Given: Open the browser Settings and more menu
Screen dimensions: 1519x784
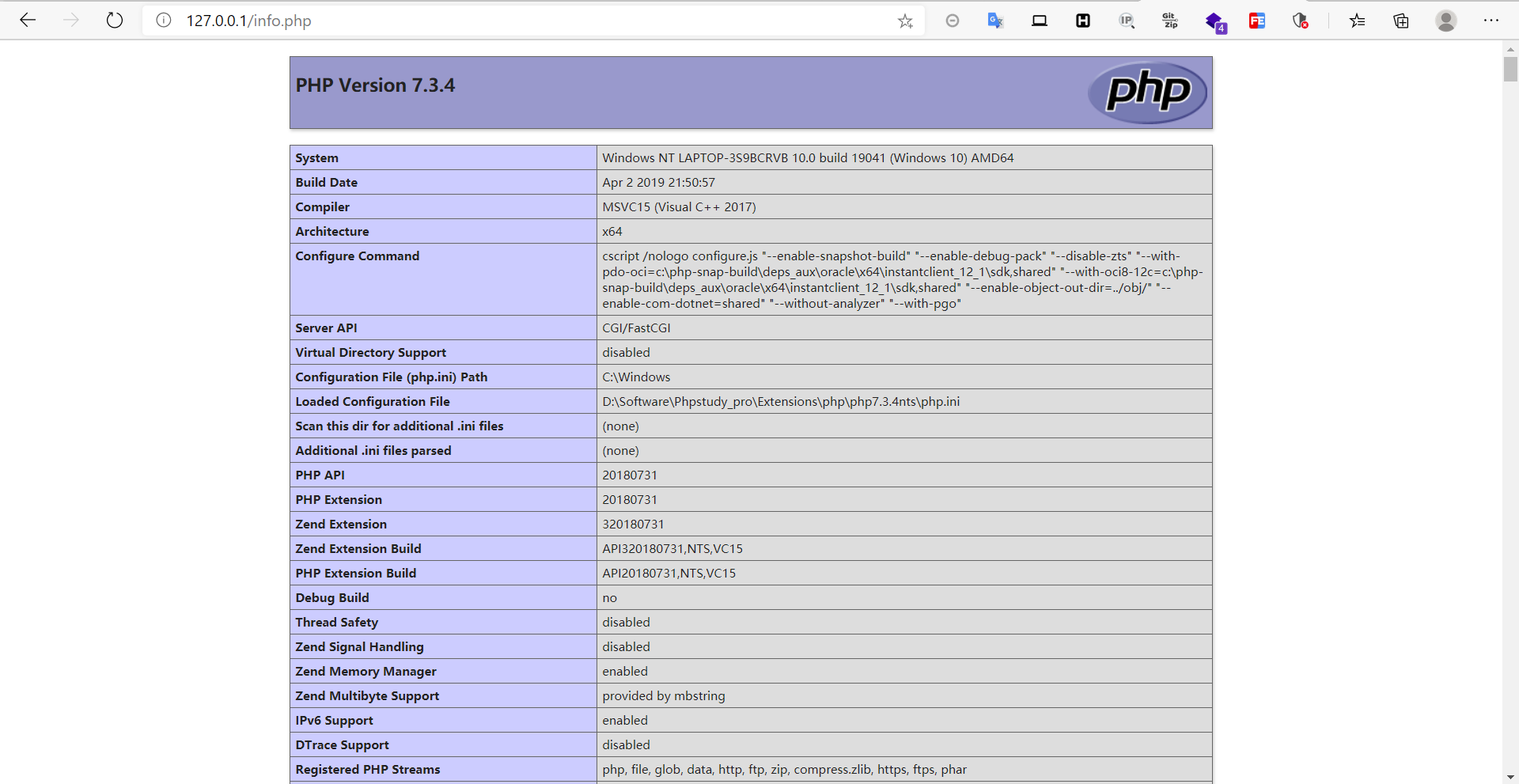Looking at the screenshot, I should click(x=1491, y=21).
